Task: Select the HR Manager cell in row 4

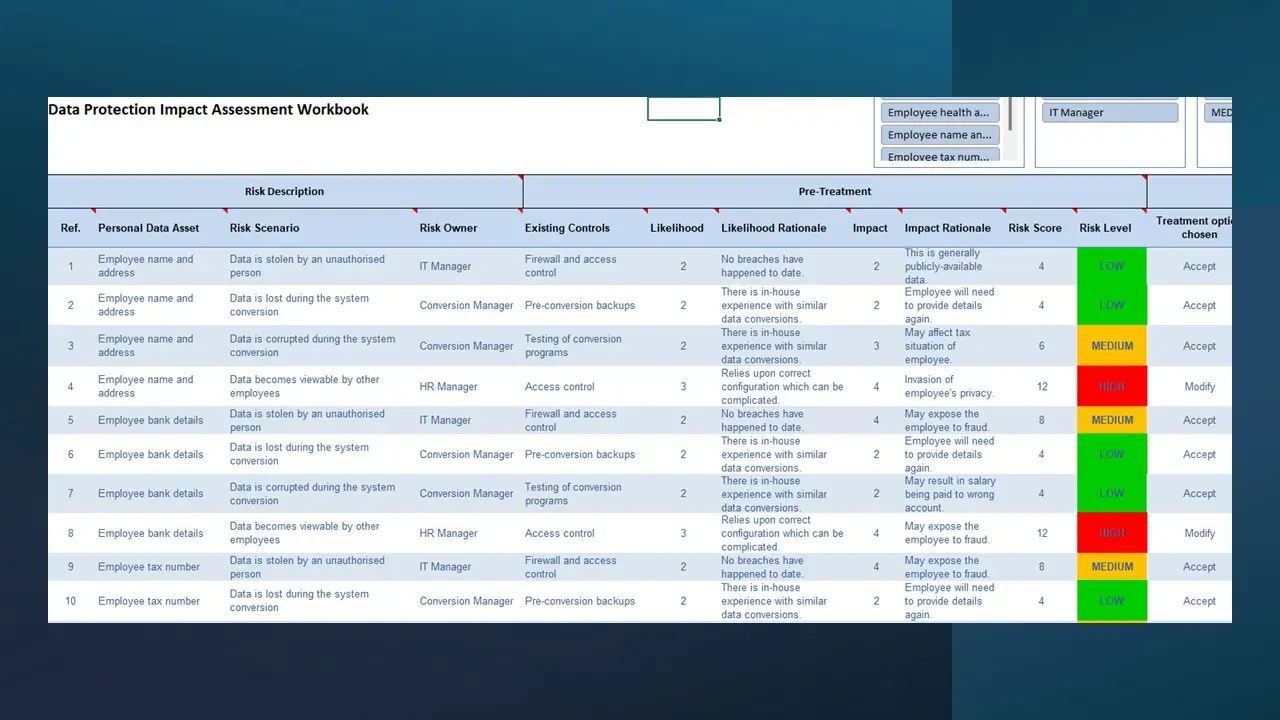Action: (448, 387)
